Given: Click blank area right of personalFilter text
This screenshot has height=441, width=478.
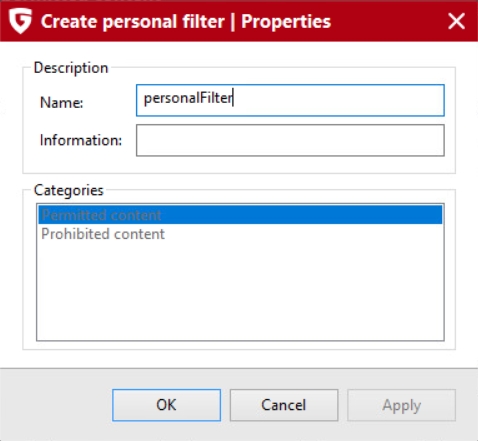Looking at the screenshot, I should pyautogui.click(x=337, y=100).
